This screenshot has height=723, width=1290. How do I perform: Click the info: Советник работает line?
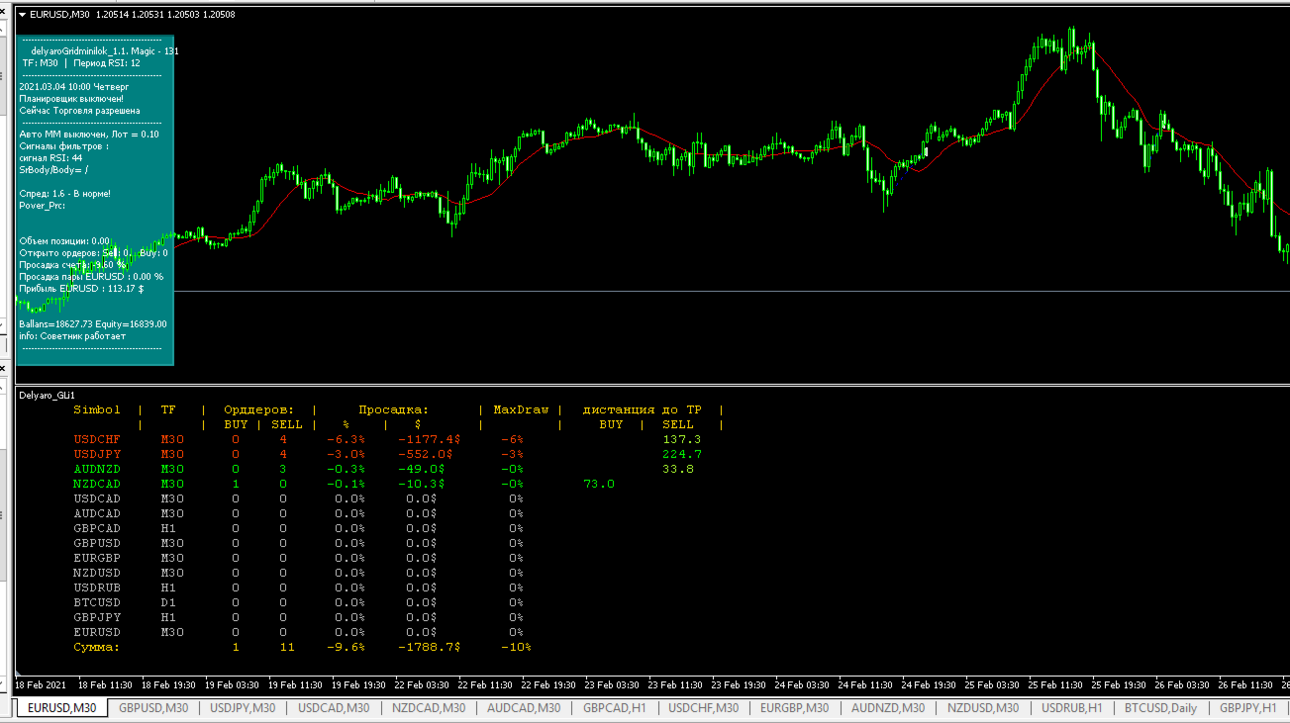73,336
